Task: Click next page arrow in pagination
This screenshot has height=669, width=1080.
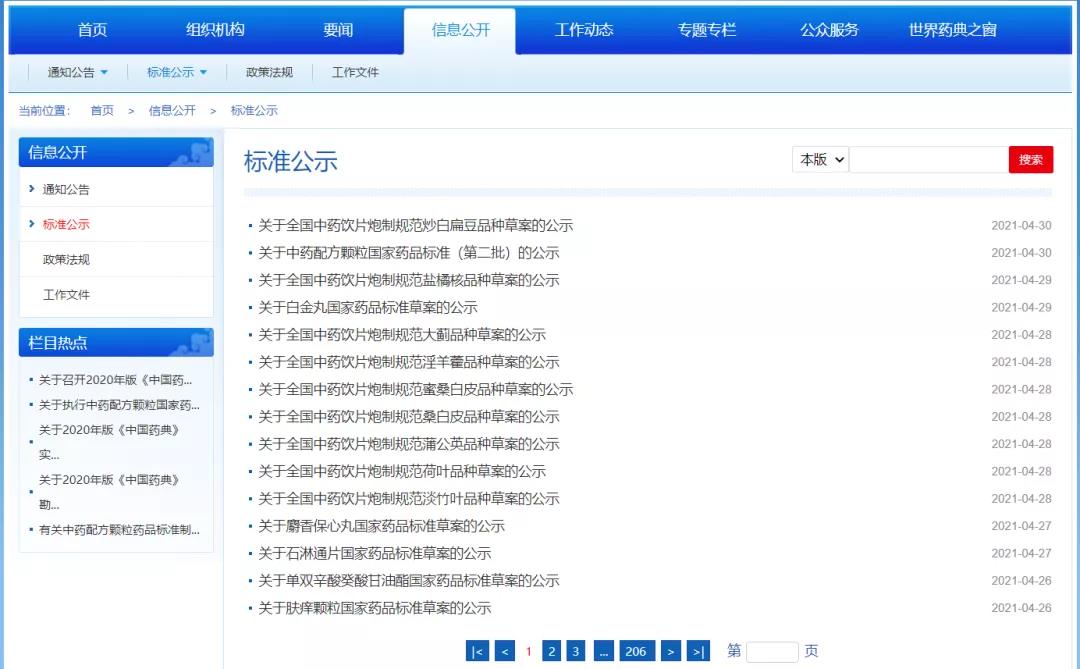Action: [671, 651]
